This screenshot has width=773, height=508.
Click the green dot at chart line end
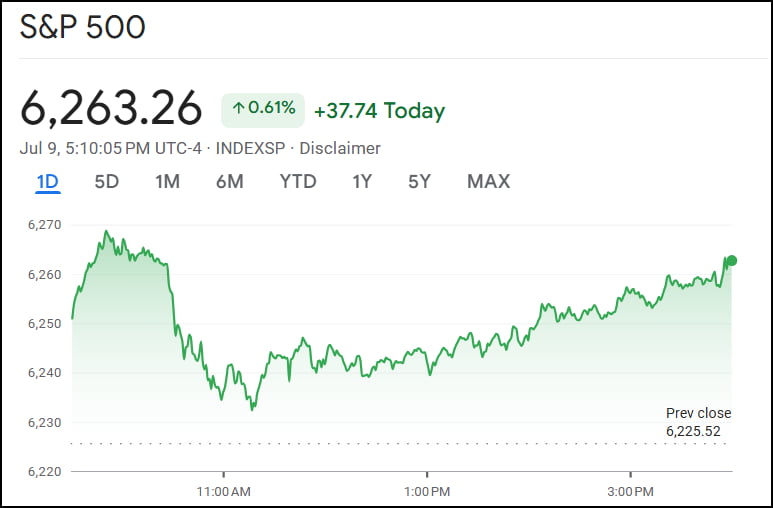731,261
